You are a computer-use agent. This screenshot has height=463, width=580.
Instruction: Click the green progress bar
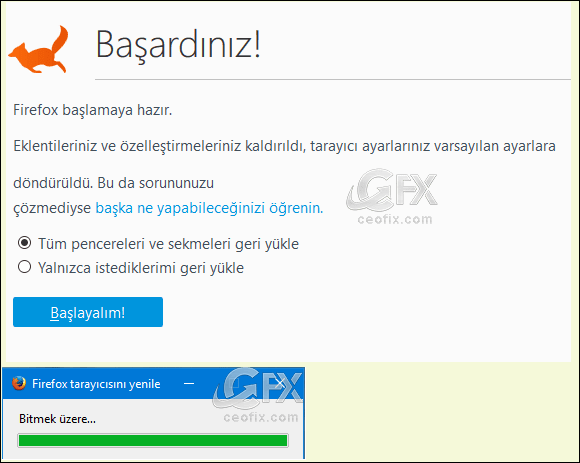click(x=153, y=440)
